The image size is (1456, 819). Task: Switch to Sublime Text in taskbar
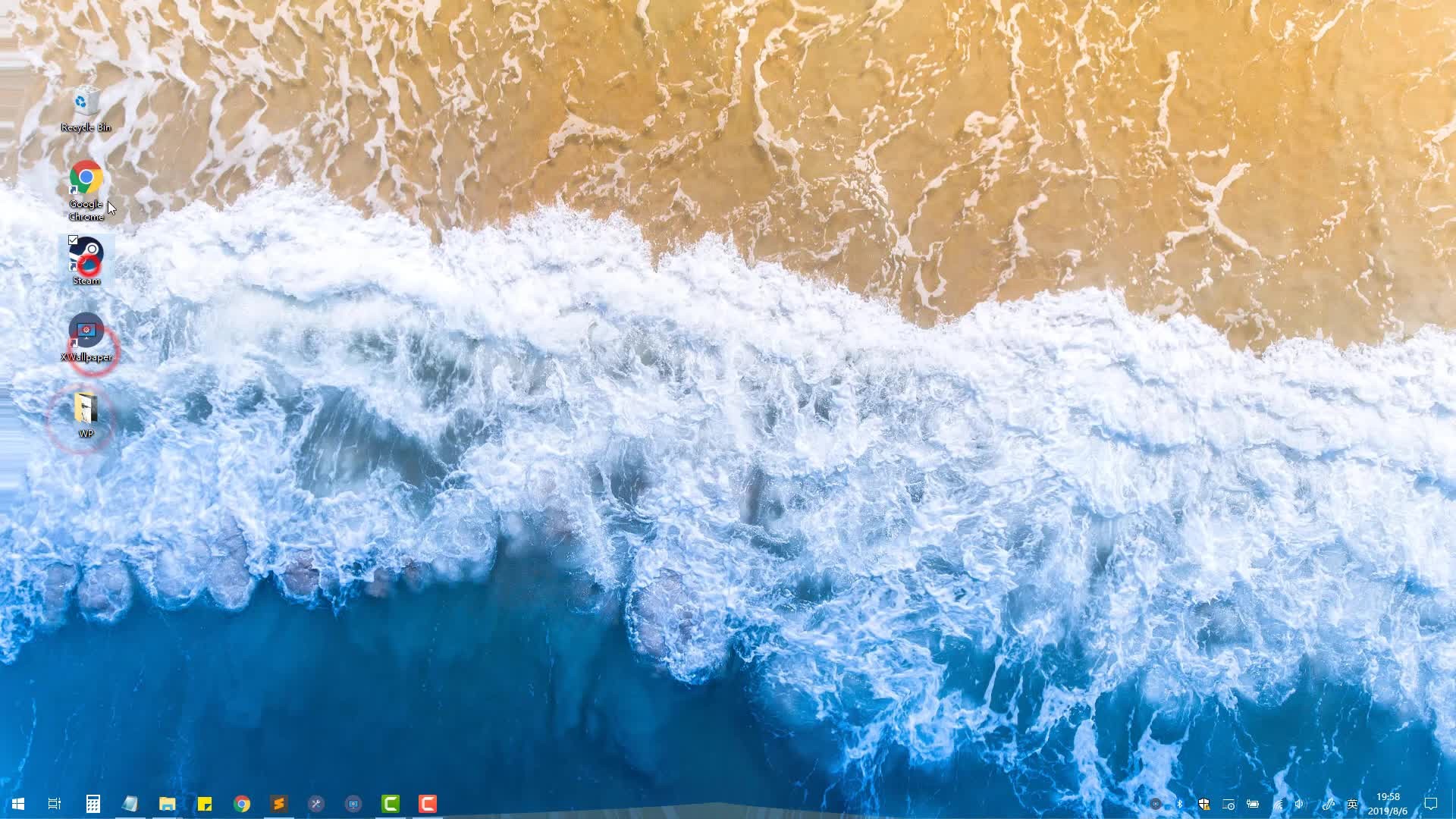pyautogui.click(x=279, y=804)
